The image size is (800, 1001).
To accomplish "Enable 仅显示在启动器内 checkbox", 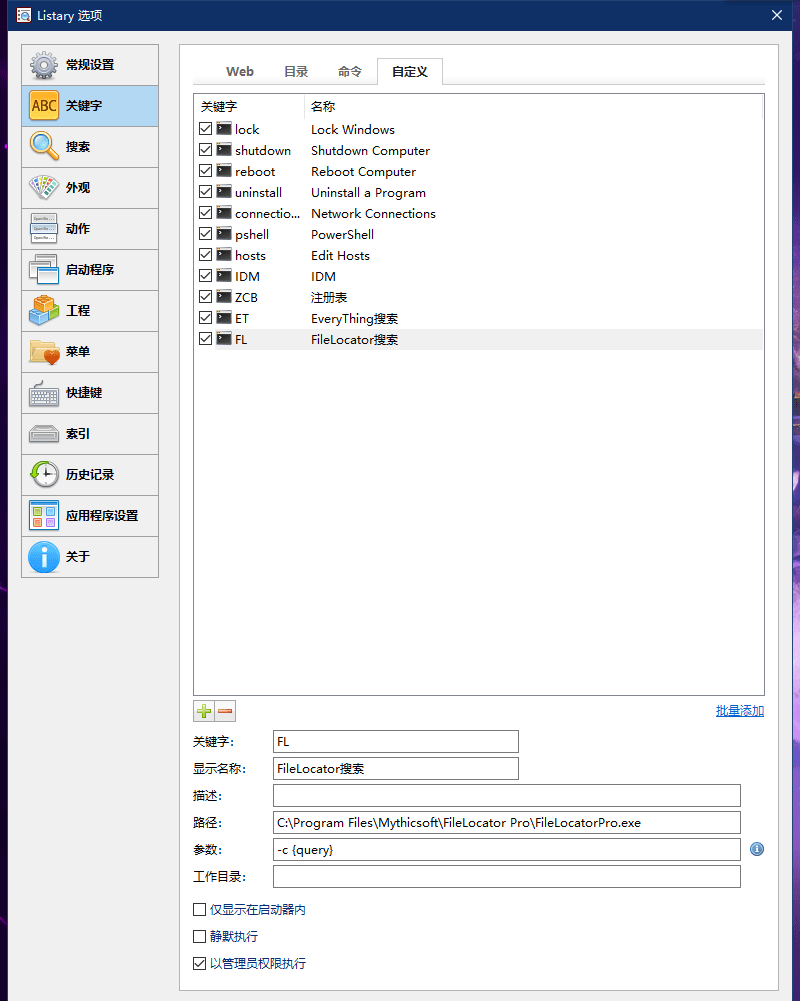I will [x=200, y=910].
